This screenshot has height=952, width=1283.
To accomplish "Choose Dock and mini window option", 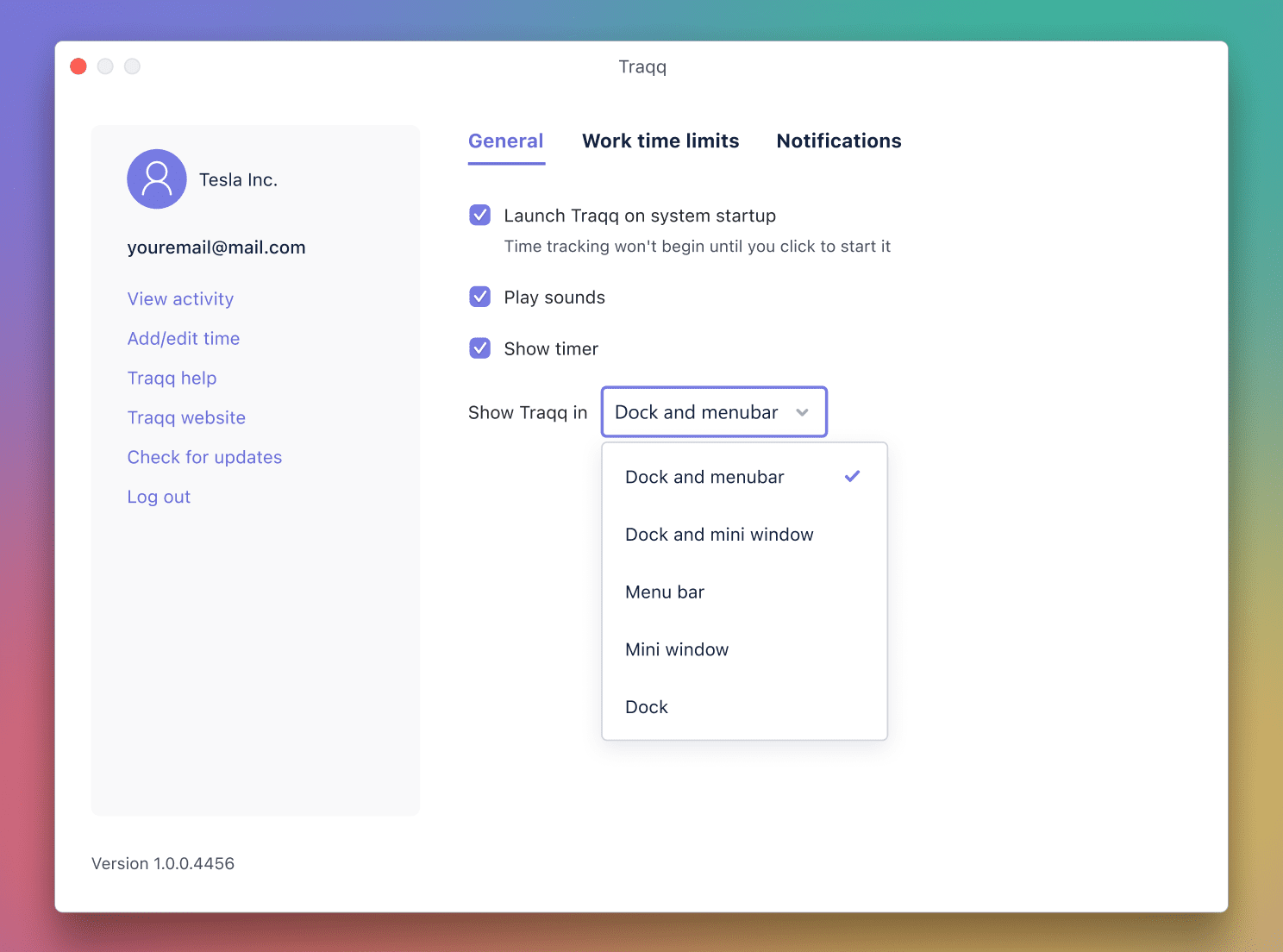I will tap(744, 535).
